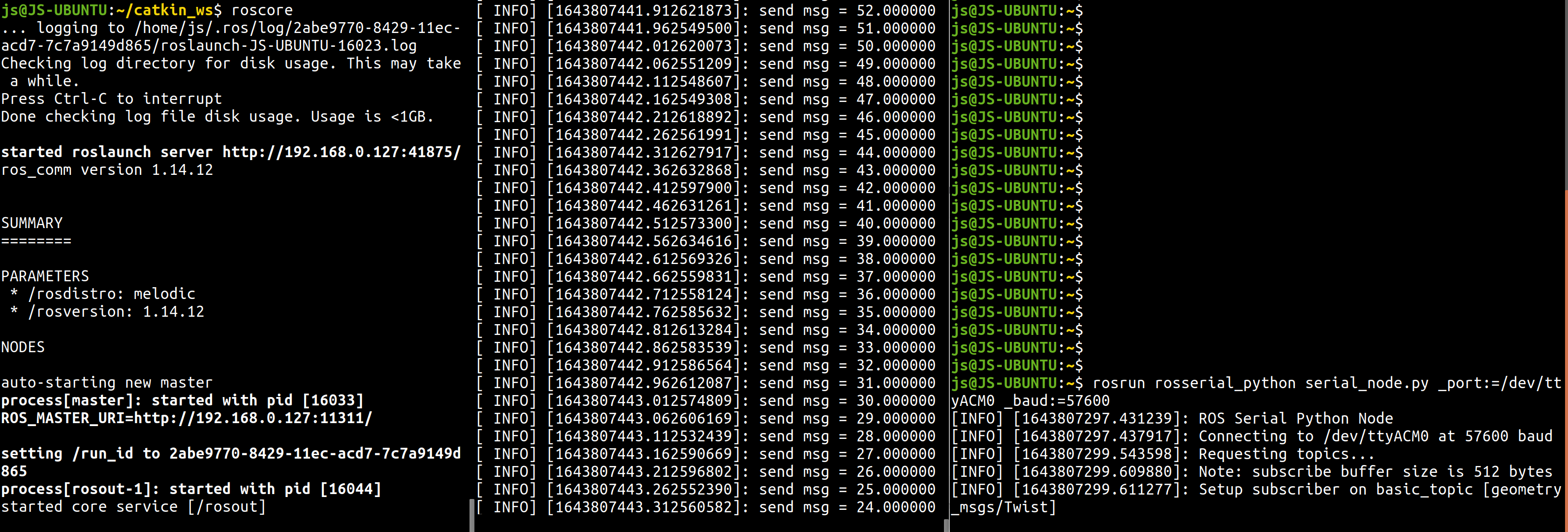The height and width of the screenshot is (532, 1568).
Task: Click 'started core service [/rosout]' line
Action: click(133, 507)
